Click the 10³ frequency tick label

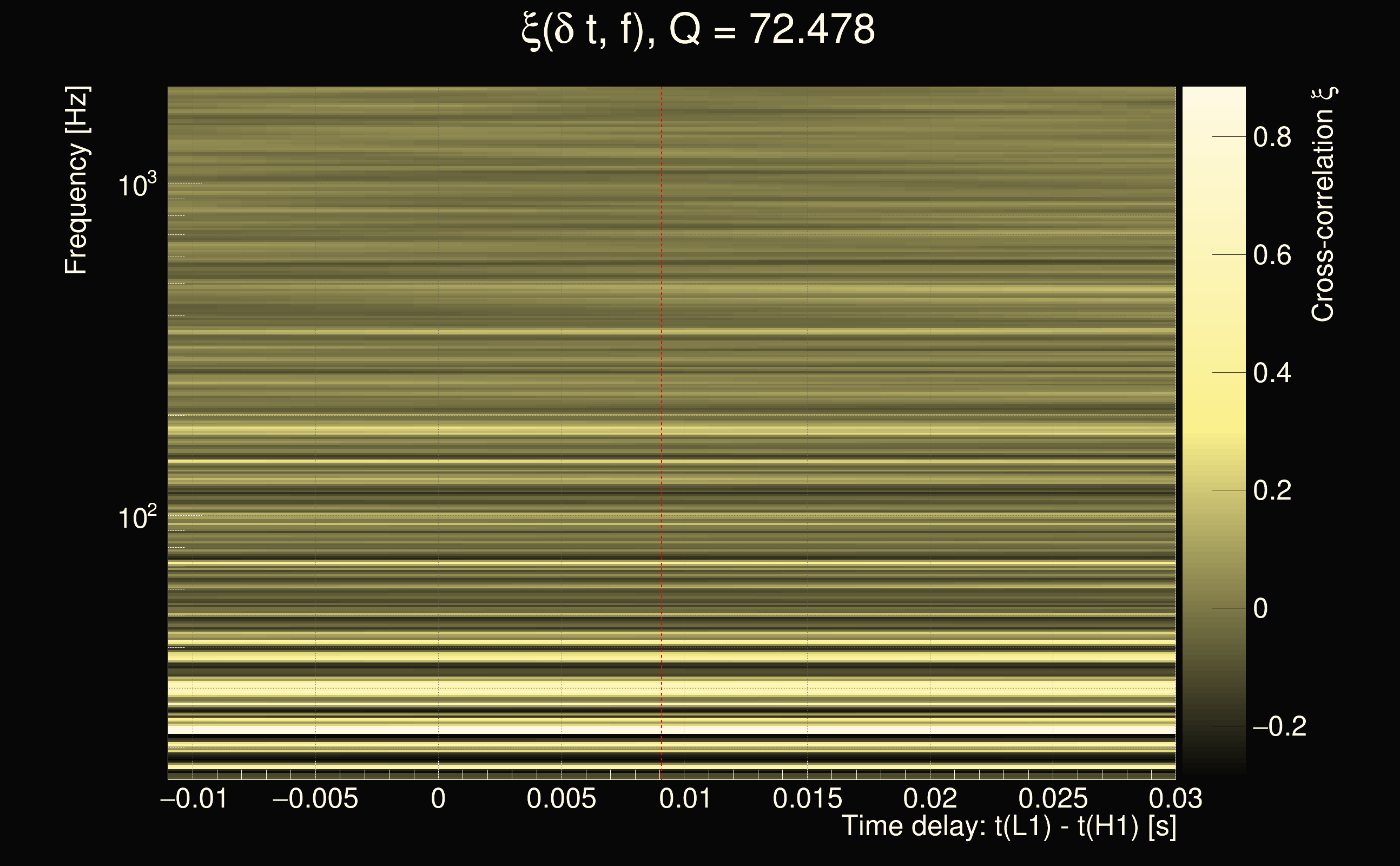click(137, 185)
